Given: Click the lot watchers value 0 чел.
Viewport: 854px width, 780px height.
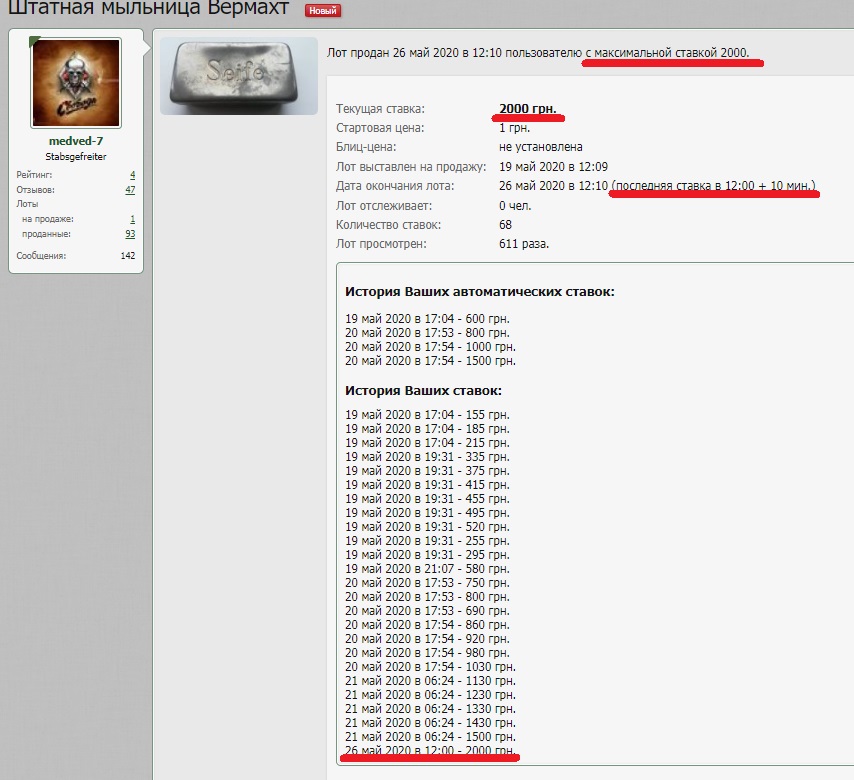Looking at the screenshot, I should 515,206.
